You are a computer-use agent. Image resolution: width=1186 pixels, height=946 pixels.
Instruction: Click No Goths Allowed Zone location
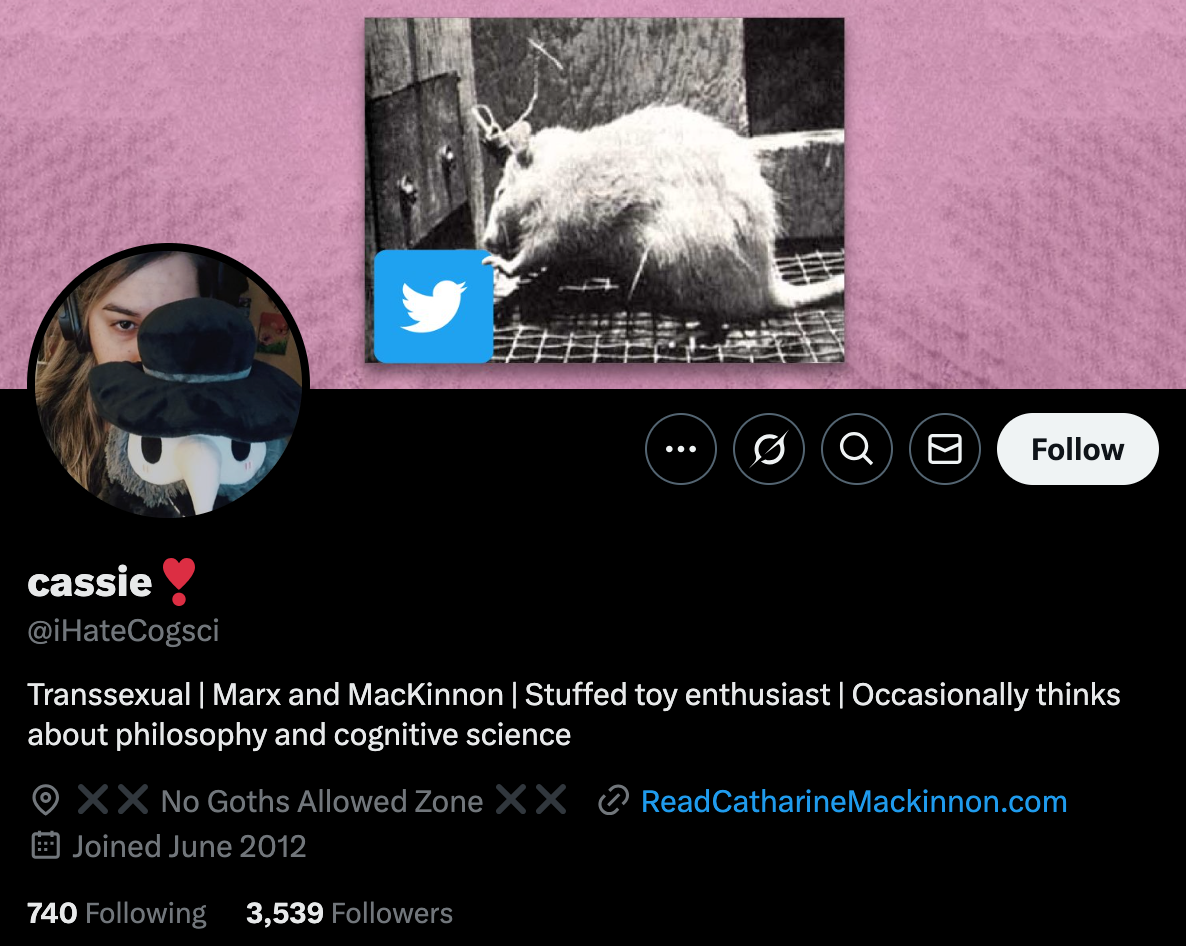322,801
